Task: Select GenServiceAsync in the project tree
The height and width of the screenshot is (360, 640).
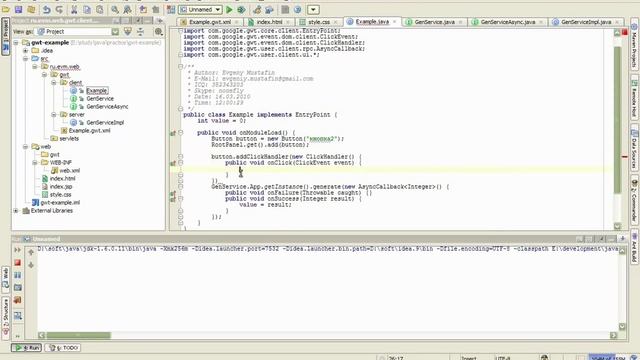Action: point(107,107)
